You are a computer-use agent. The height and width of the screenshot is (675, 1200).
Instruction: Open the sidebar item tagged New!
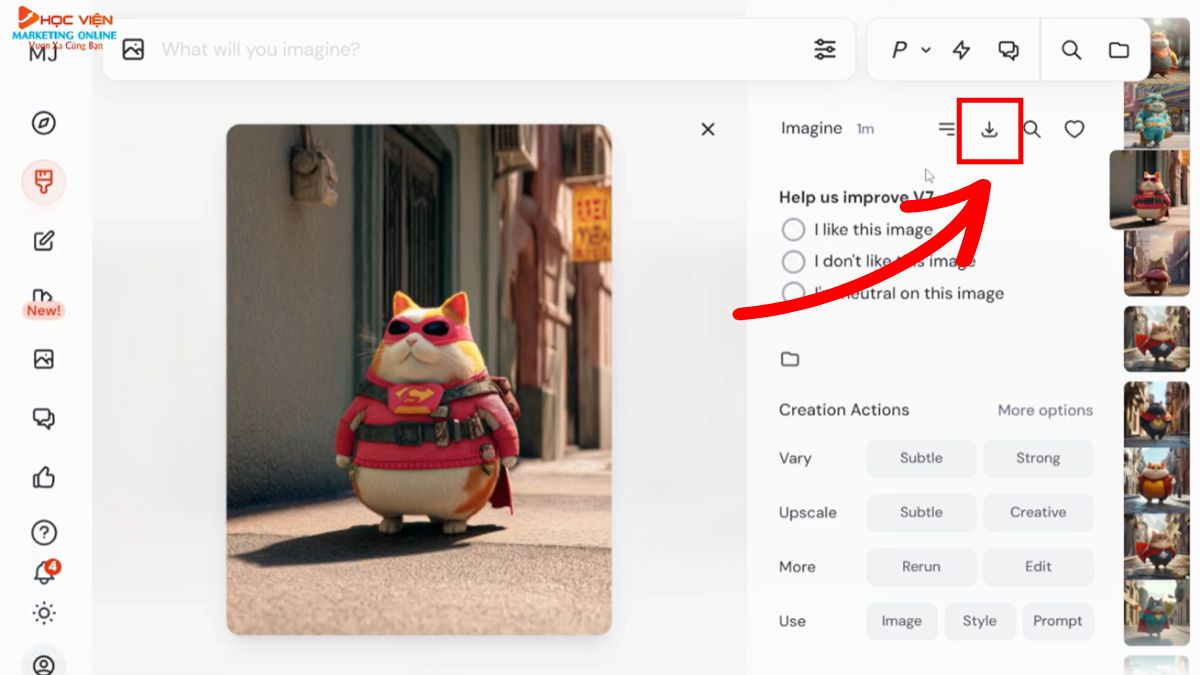pos(44,302)
